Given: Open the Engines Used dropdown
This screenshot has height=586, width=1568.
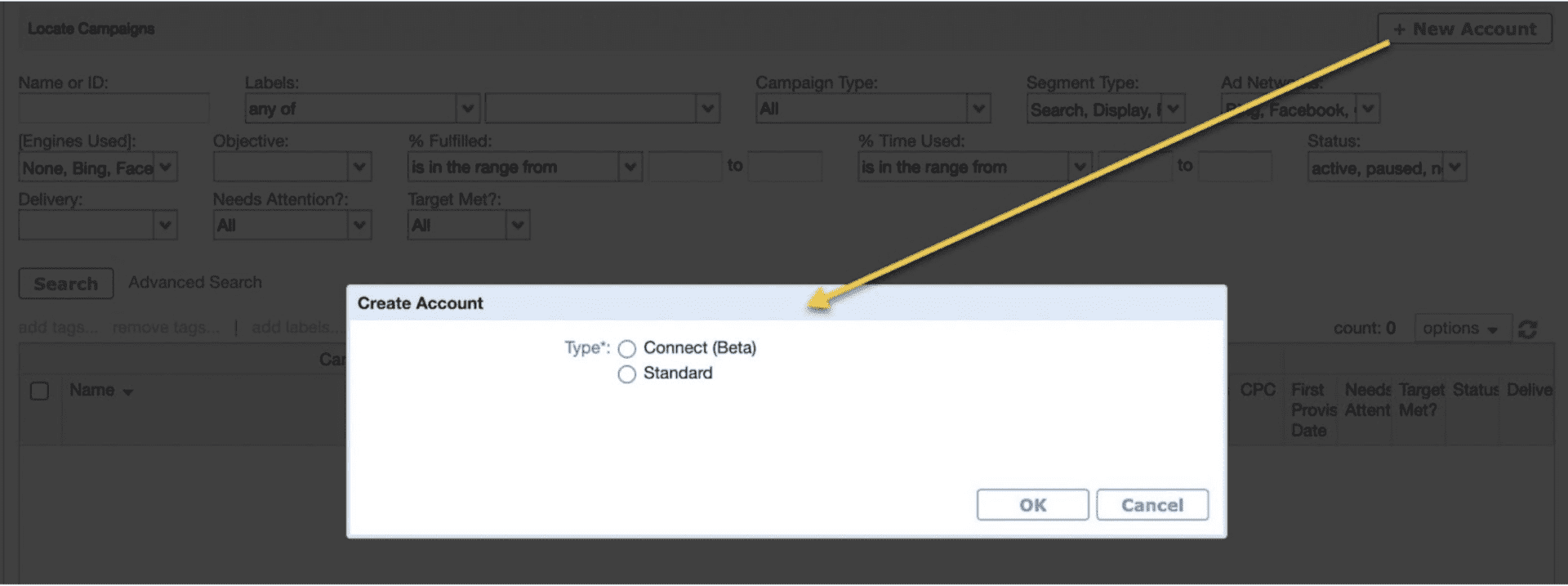Looking at the screenshot, I should (98, 168).
